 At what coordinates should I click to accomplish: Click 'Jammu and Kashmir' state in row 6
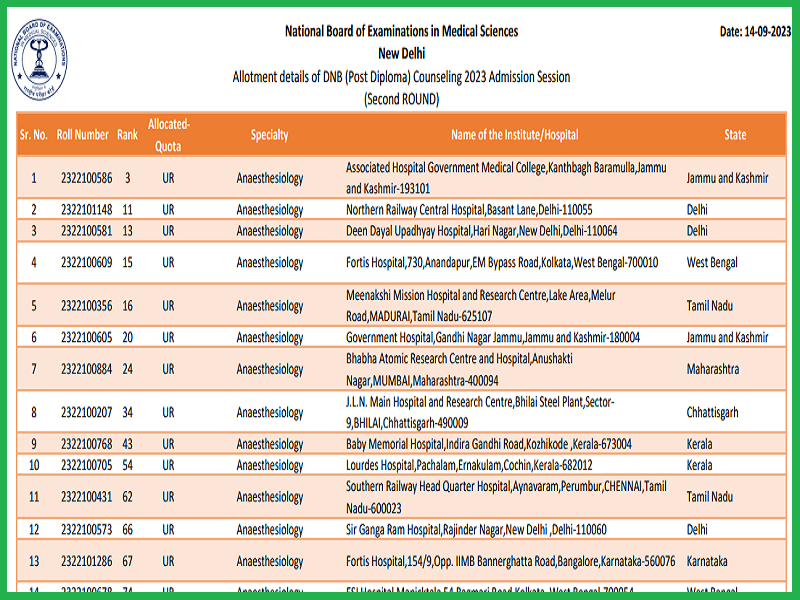tap(728, 337)
